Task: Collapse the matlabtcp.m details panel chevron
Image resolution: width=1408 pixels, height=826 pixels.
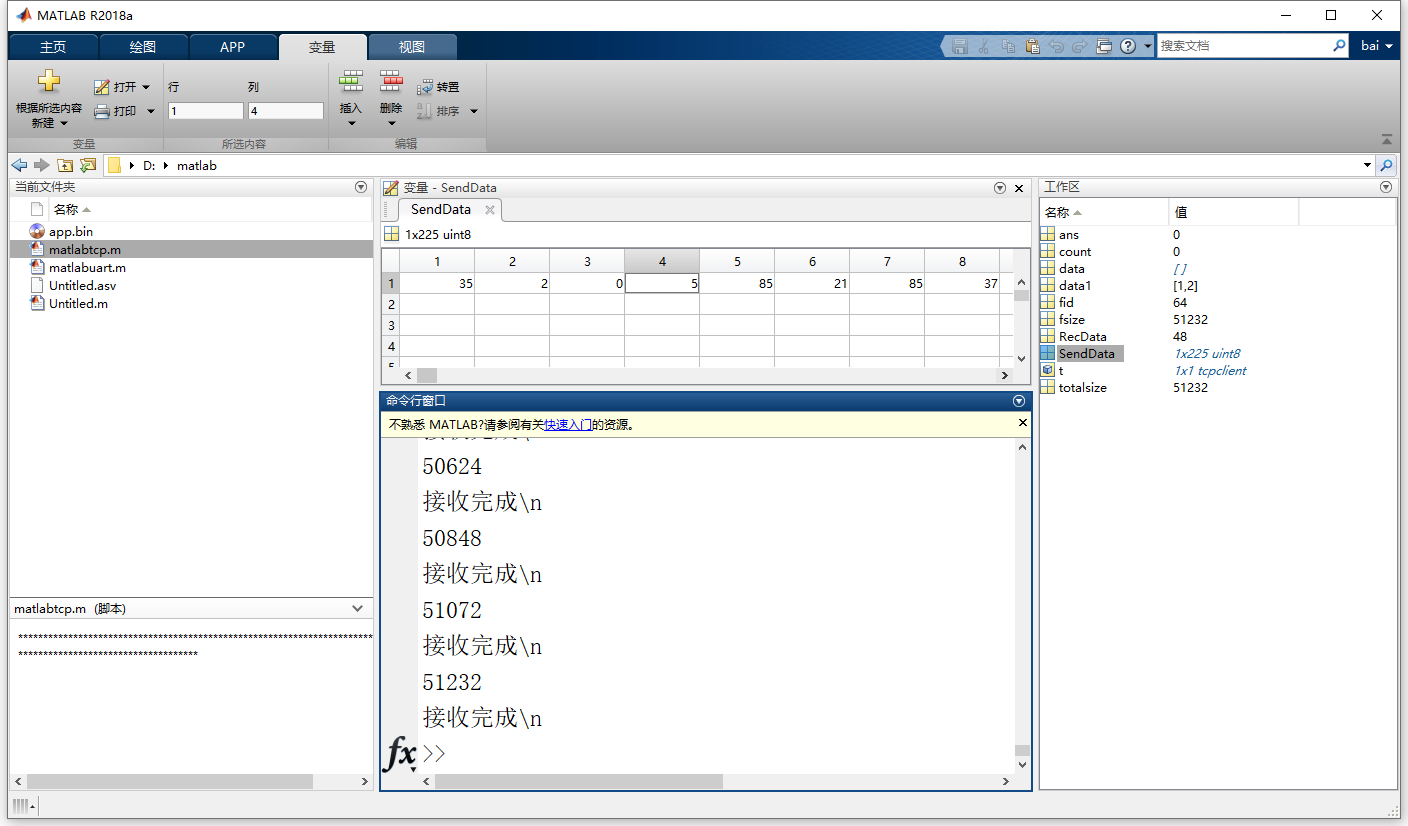Action: pyautogui.click(x=358, y=609)
